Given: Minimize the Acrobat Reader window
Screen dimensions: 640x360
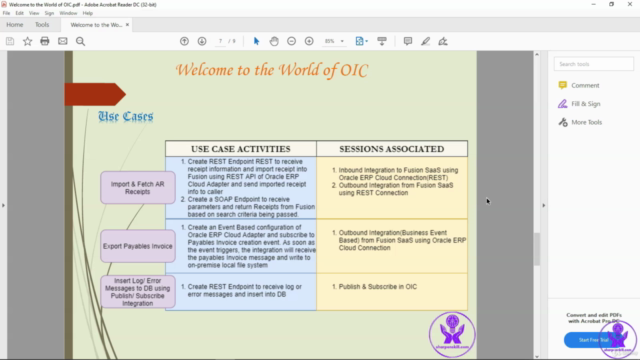Looking at the screenshot, I should coord(593,4).
